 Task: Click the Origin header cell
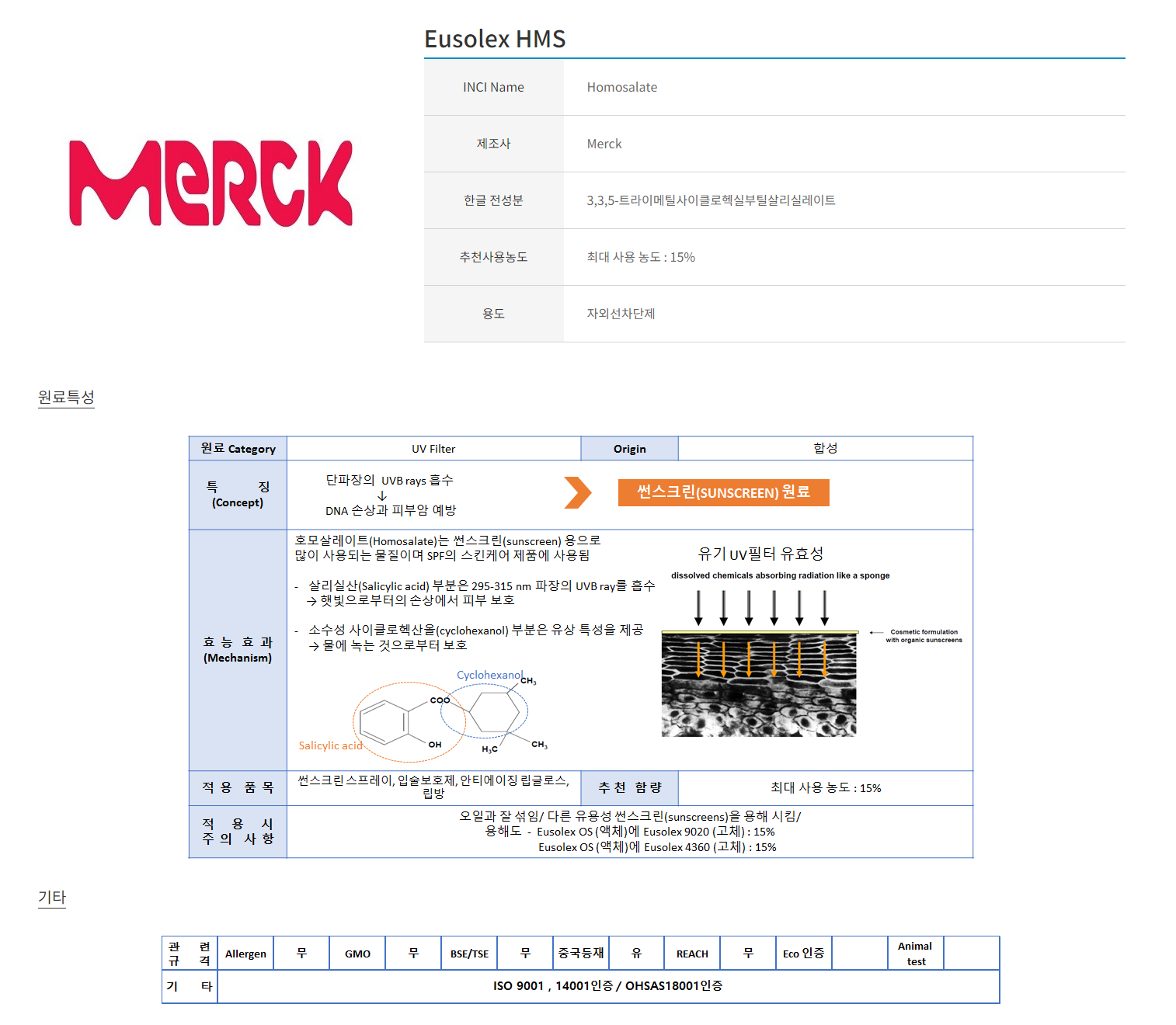pos(629,449)
